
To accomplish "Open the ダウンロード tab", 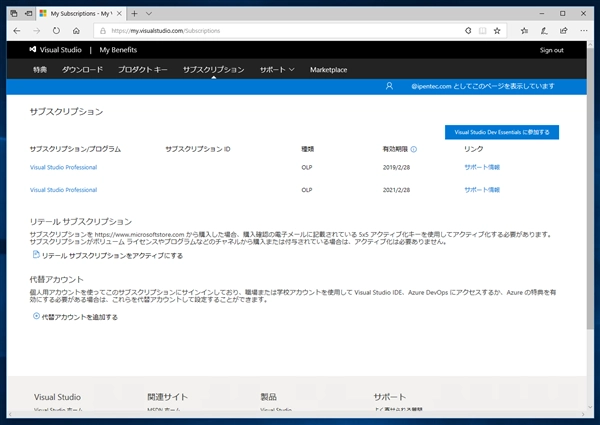I will click(x=82, y=70).
